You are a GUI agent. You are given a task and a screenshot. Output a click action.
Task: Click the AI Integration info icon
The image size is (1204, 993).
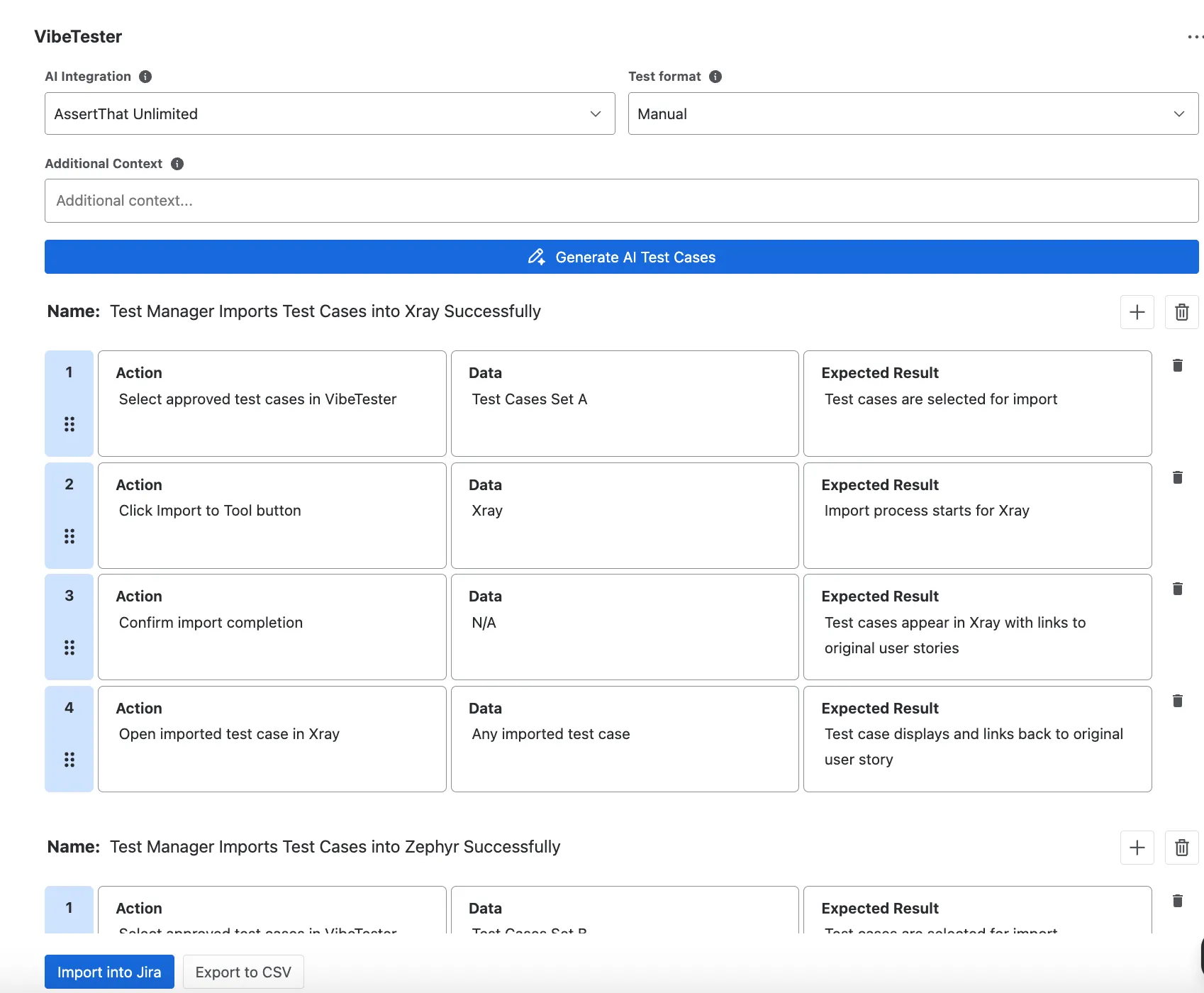click(145, 77)
